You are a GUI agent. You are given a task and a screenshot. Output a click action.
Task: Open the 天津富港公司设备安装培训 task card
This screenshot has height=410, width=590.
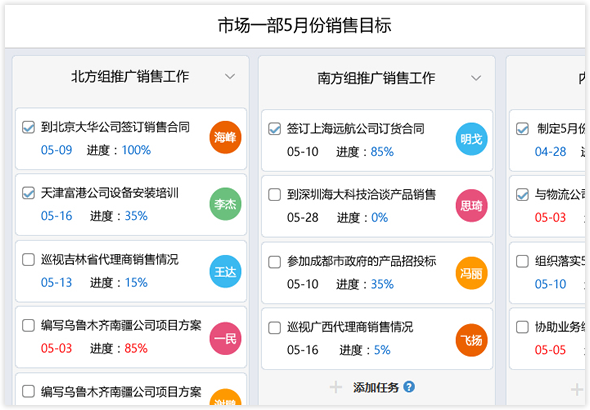click(x=131, y=205)
